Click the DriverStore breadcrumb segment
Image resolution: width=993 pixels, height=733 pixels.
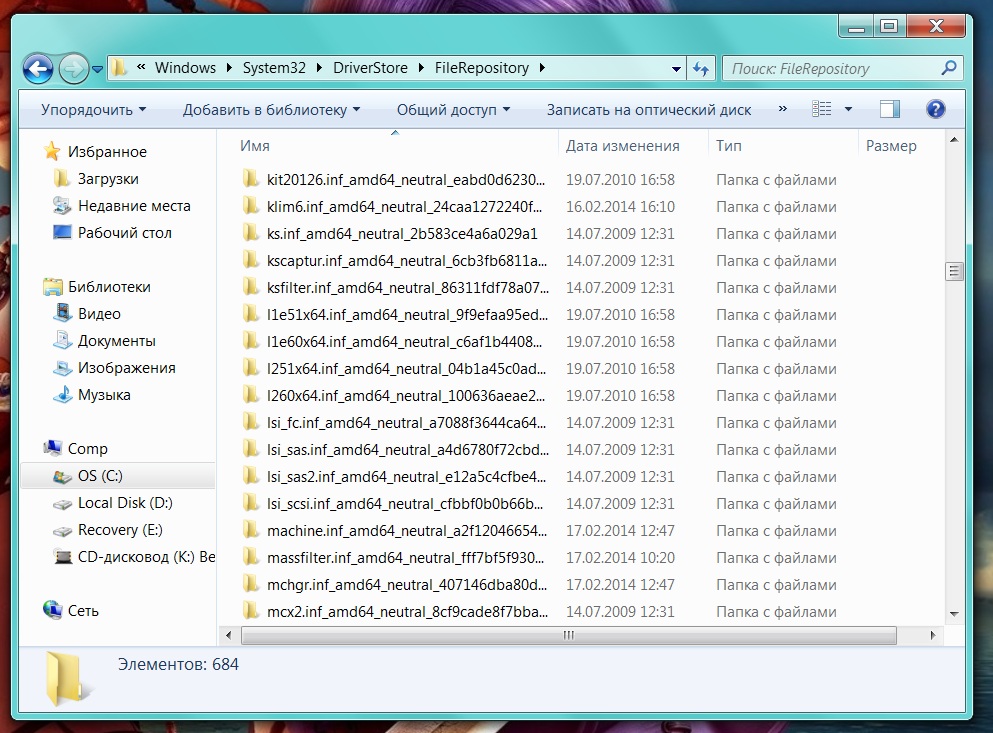(x=370, y=68)
